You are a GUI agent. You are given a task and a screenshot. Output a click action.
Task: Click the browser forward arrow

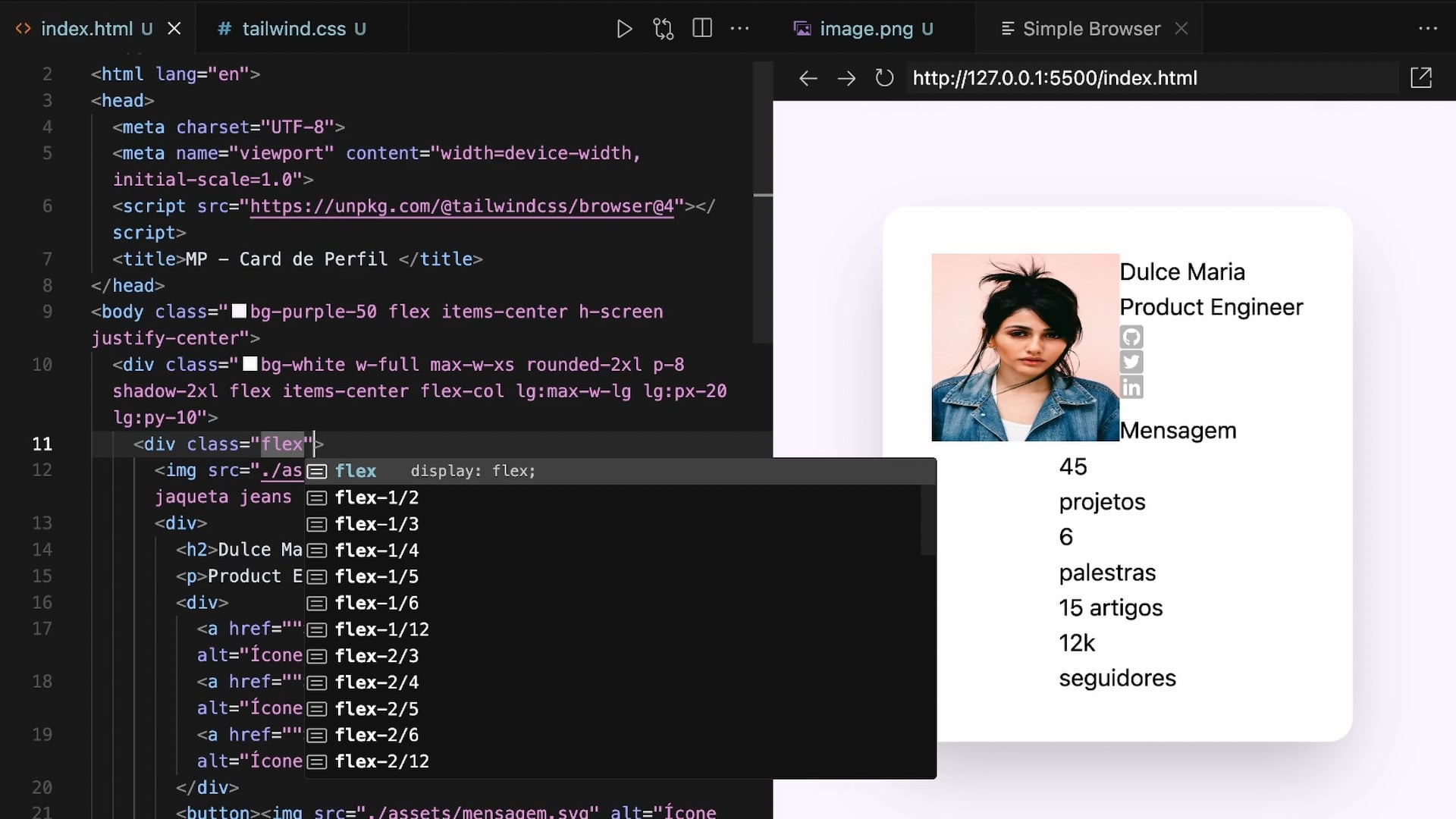[846, 78]
